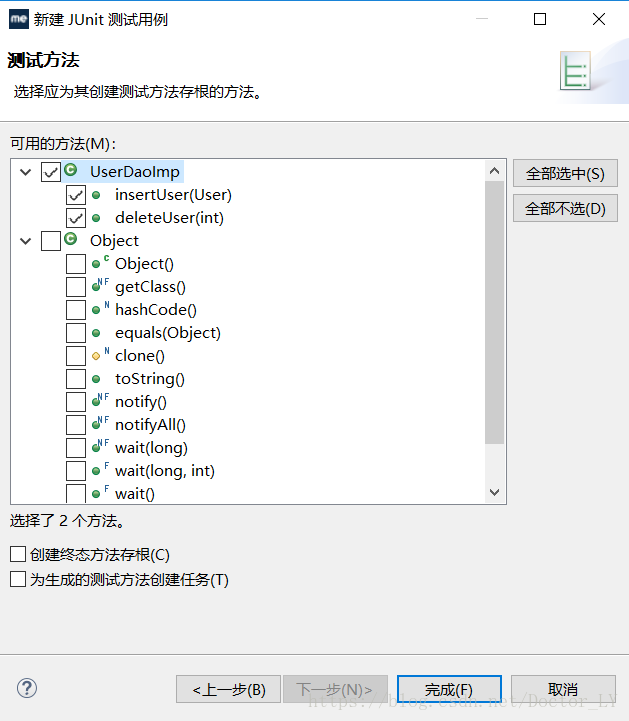The image size is (629, 721).
Task: Click the method list vertical scrollbar thumb
Action: click(495, 313)
